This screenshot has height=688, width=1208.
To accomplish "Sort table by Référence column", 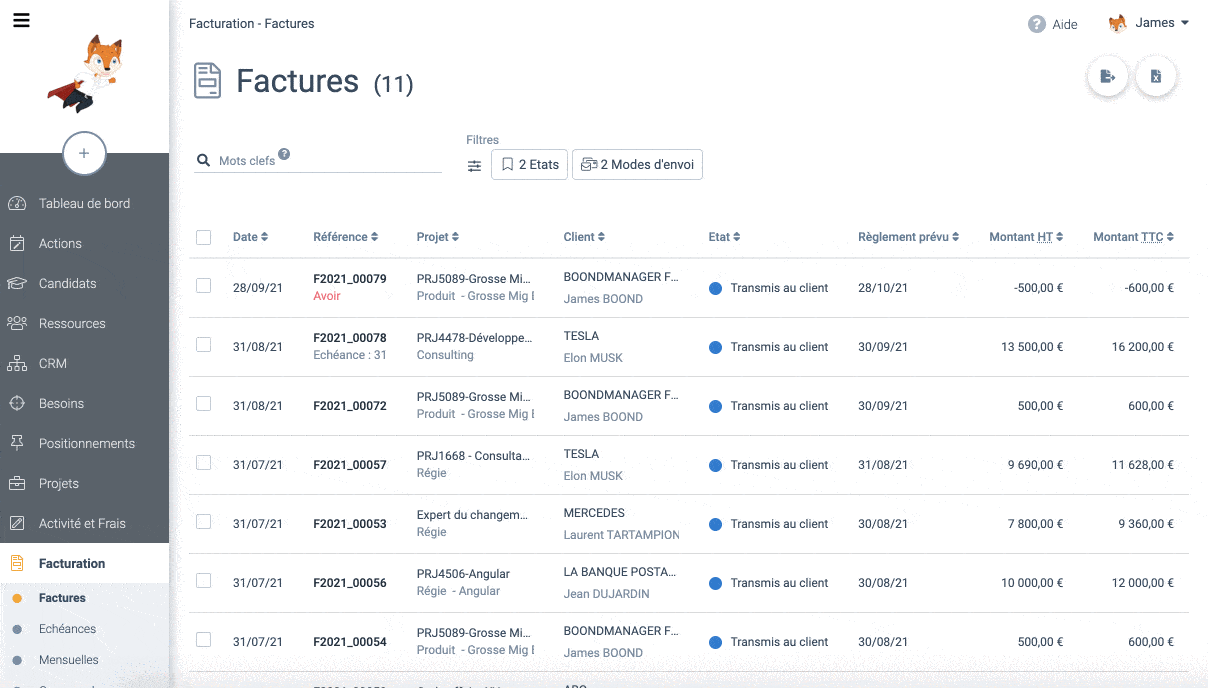I will pyautogui.click(x=345, y=237).
